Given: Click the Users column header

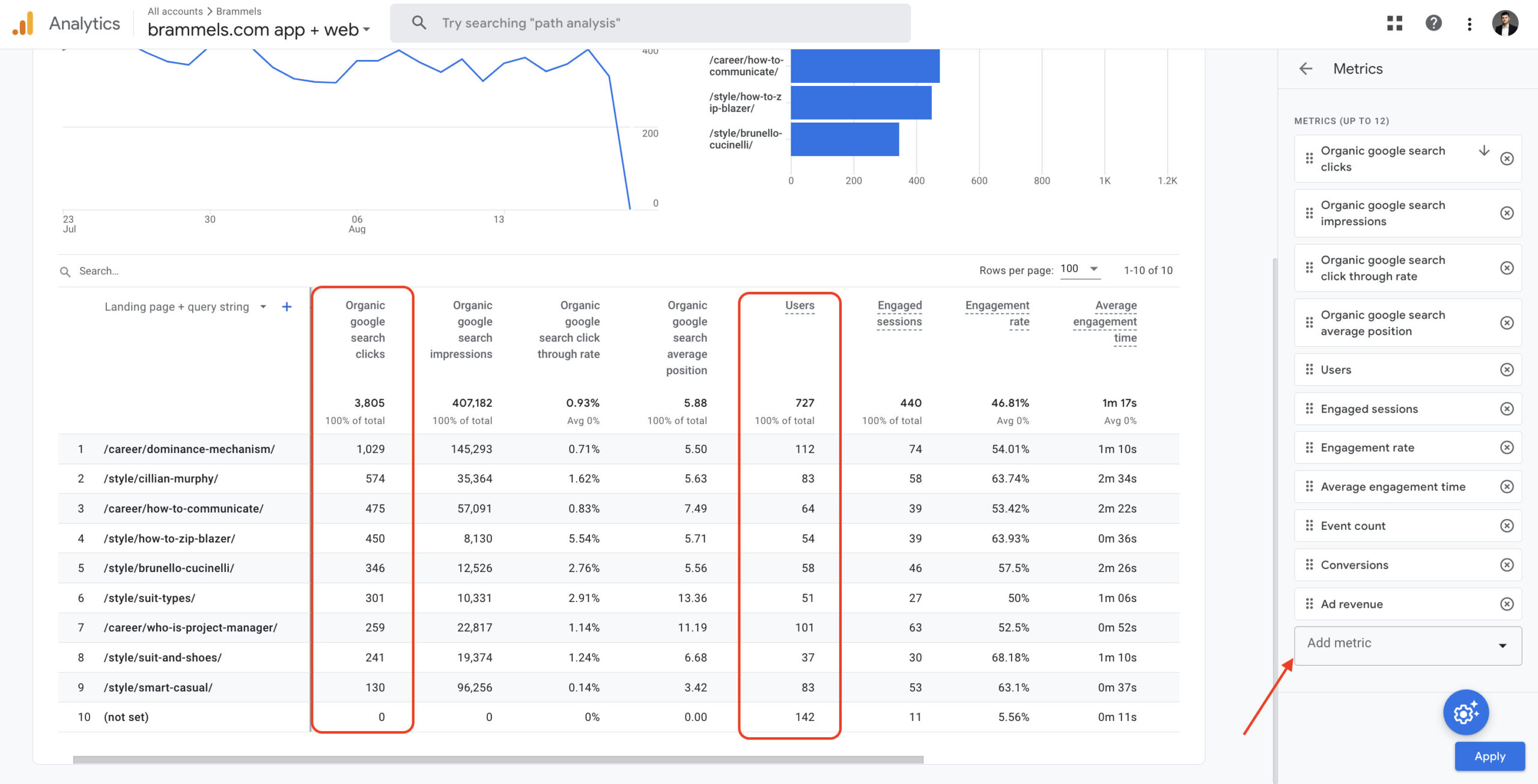Looking at the screenshot, I should tap(800, 305).
